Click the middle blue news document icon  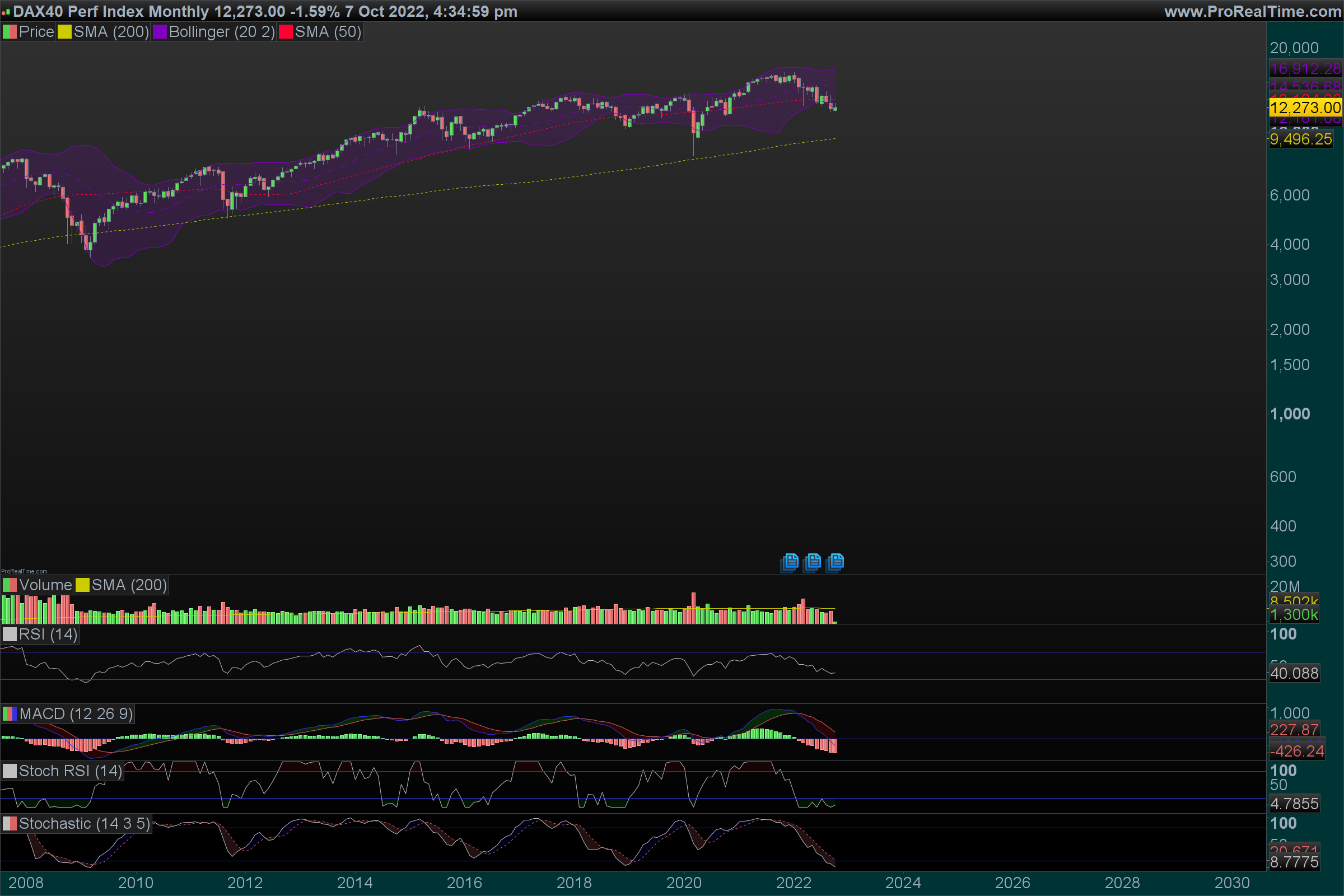(812, 562)
